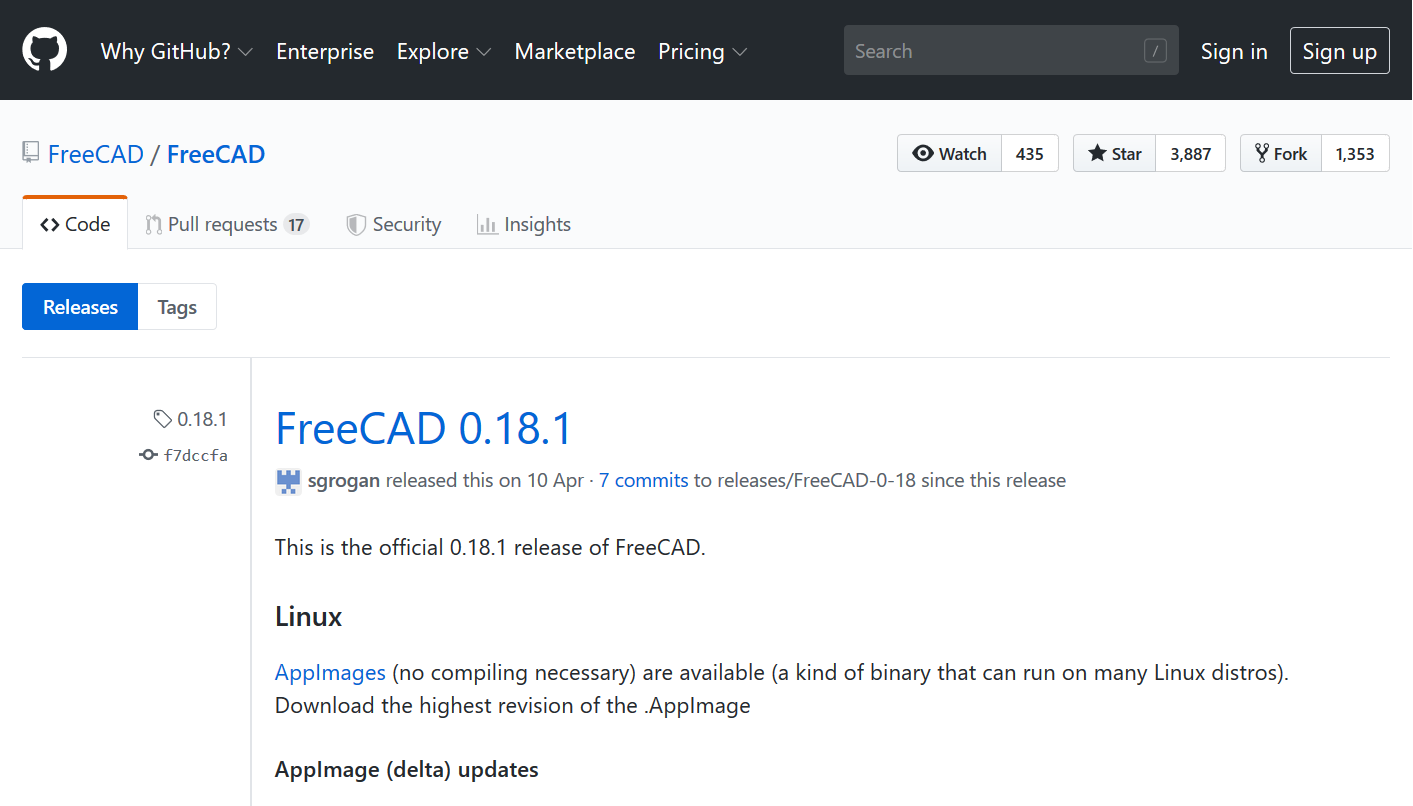1413x806 pixels.
Task: View the 435 watchers count
Action: 1030,153
